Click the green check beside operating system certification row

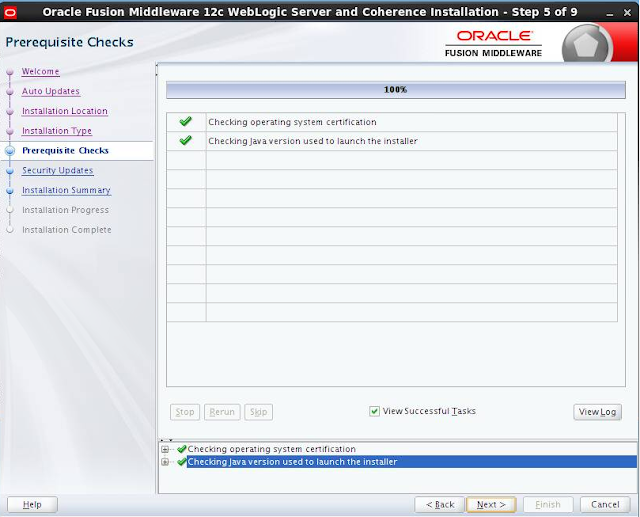(186, 121)
